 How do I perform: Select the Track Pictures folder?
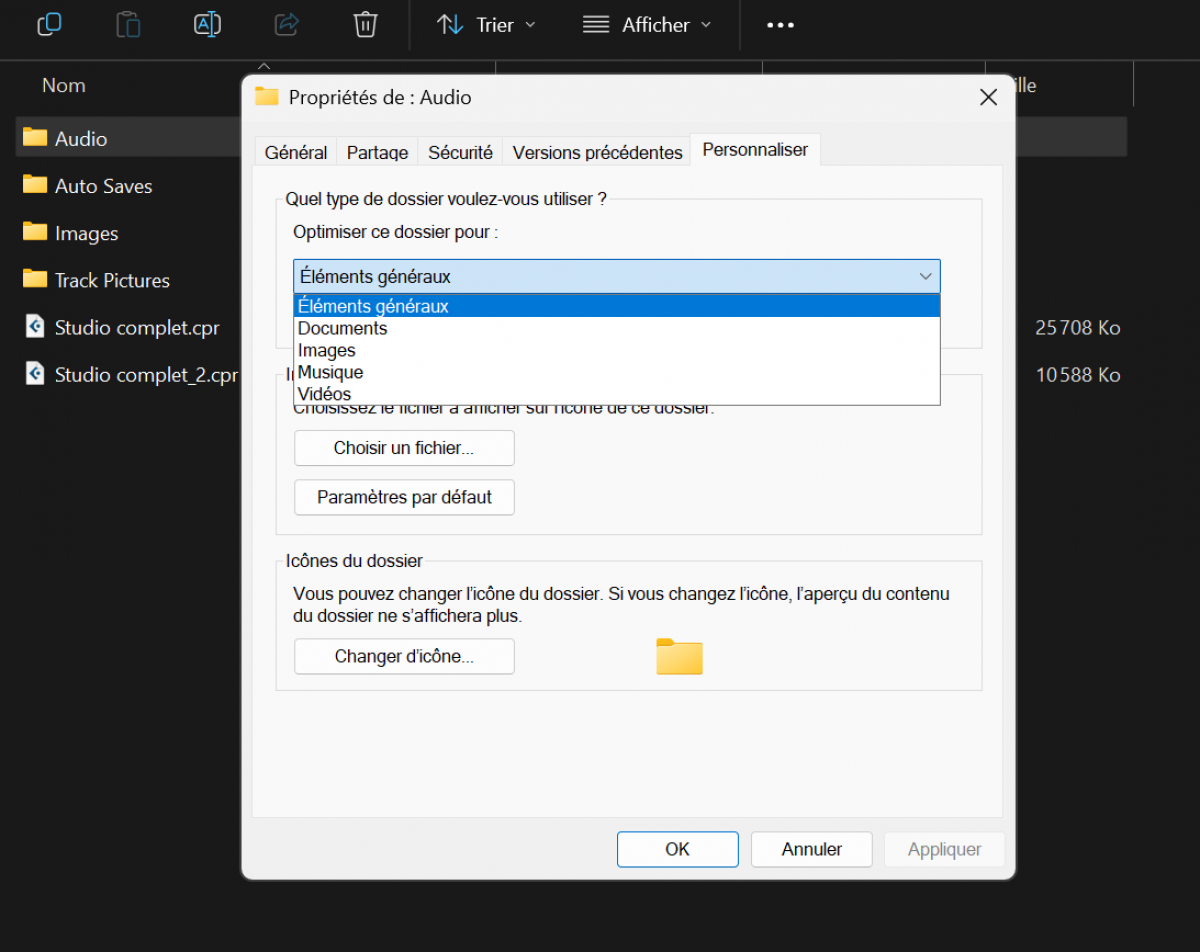[111, 280]
